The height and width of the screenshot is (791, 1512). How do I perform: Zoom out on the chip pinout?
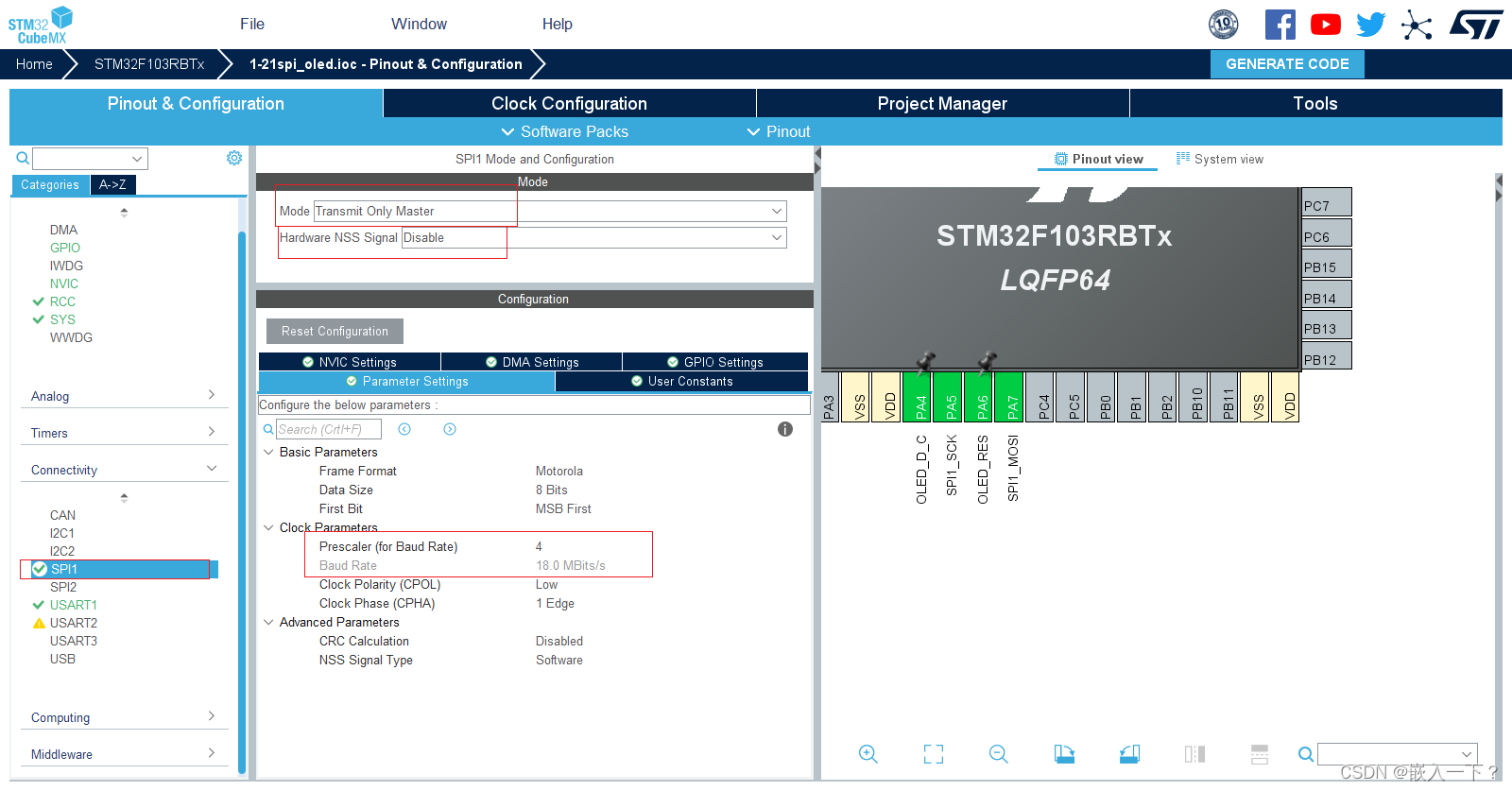[999, 753]
